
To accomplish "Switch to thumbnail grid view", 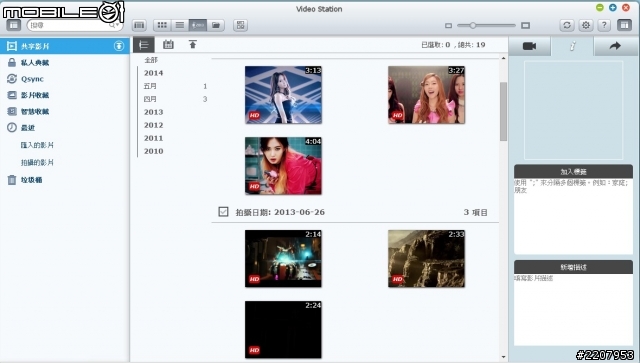I will (162, 25).
